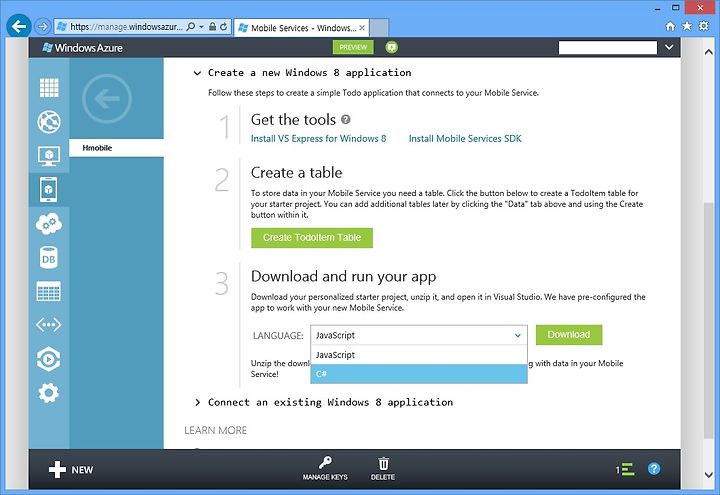The height and width of the screenshot is (495, 720).
Task: Open a new browser tab
Action: click(379, 28)
